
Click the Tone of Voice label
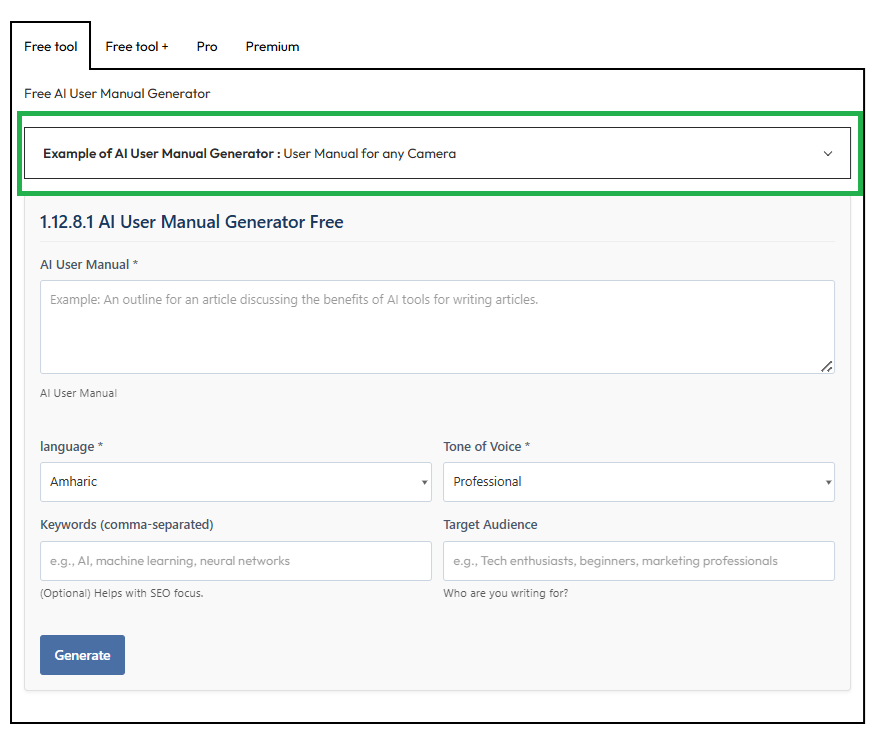coord(486,446)
